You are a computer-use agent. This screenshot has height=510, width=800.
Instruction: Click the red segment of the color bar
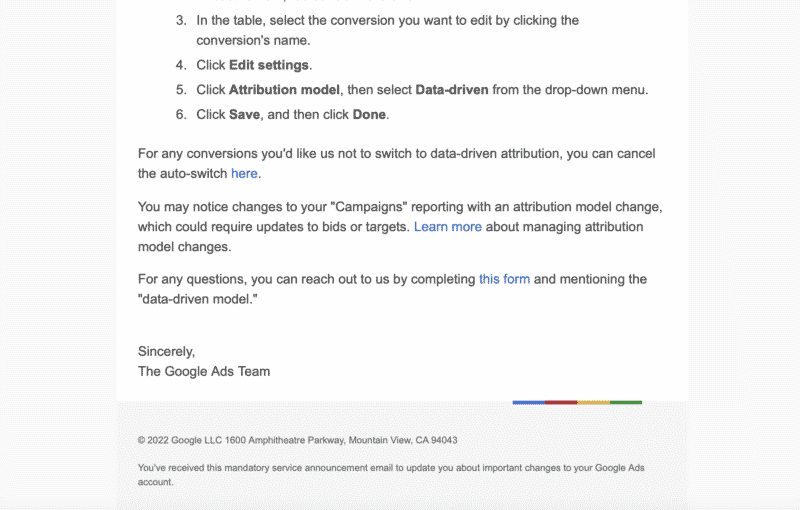(x=561, y=402)
